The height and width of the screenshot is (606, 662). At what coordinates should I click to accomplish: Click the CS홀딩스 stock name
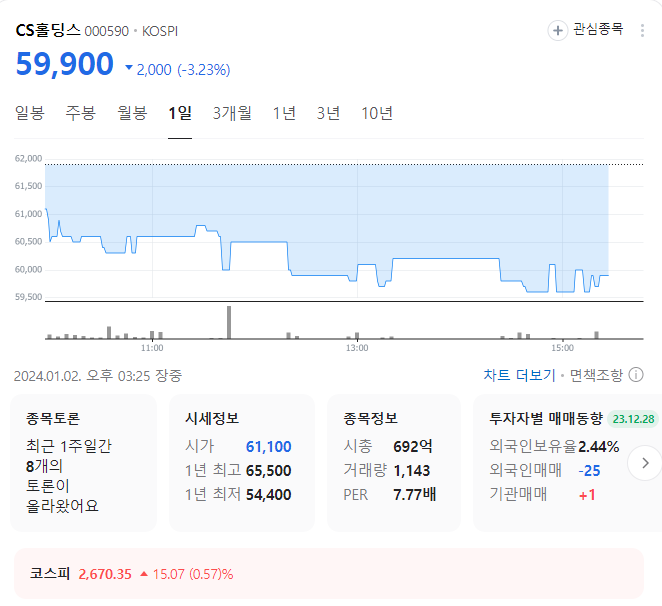48,30
